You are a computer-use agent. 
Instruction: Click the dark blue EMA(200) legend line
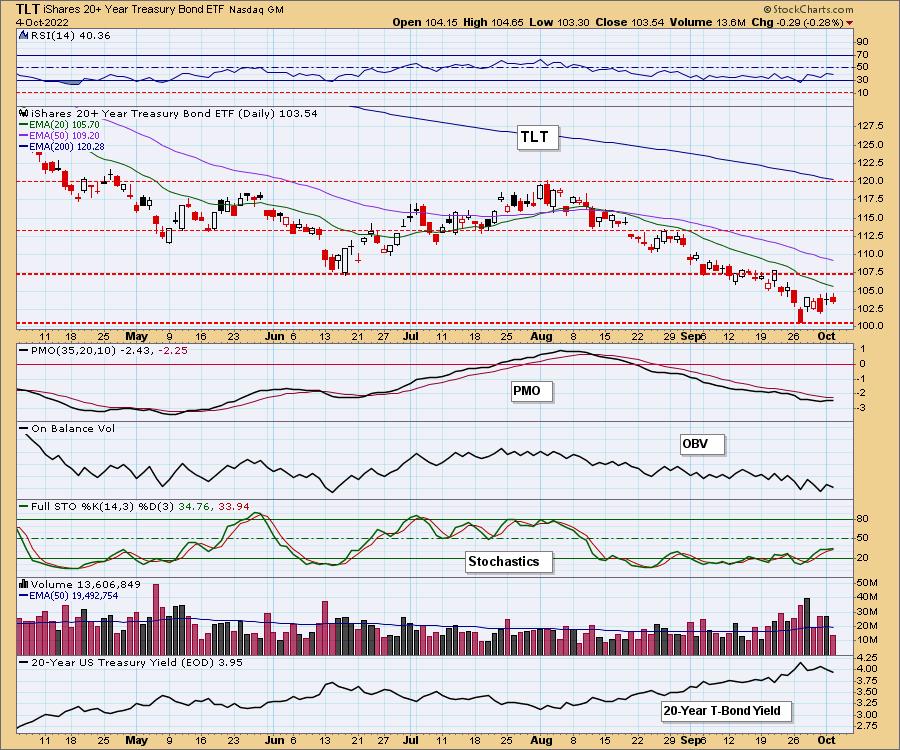pyautogui.click(x=24, y=146)
